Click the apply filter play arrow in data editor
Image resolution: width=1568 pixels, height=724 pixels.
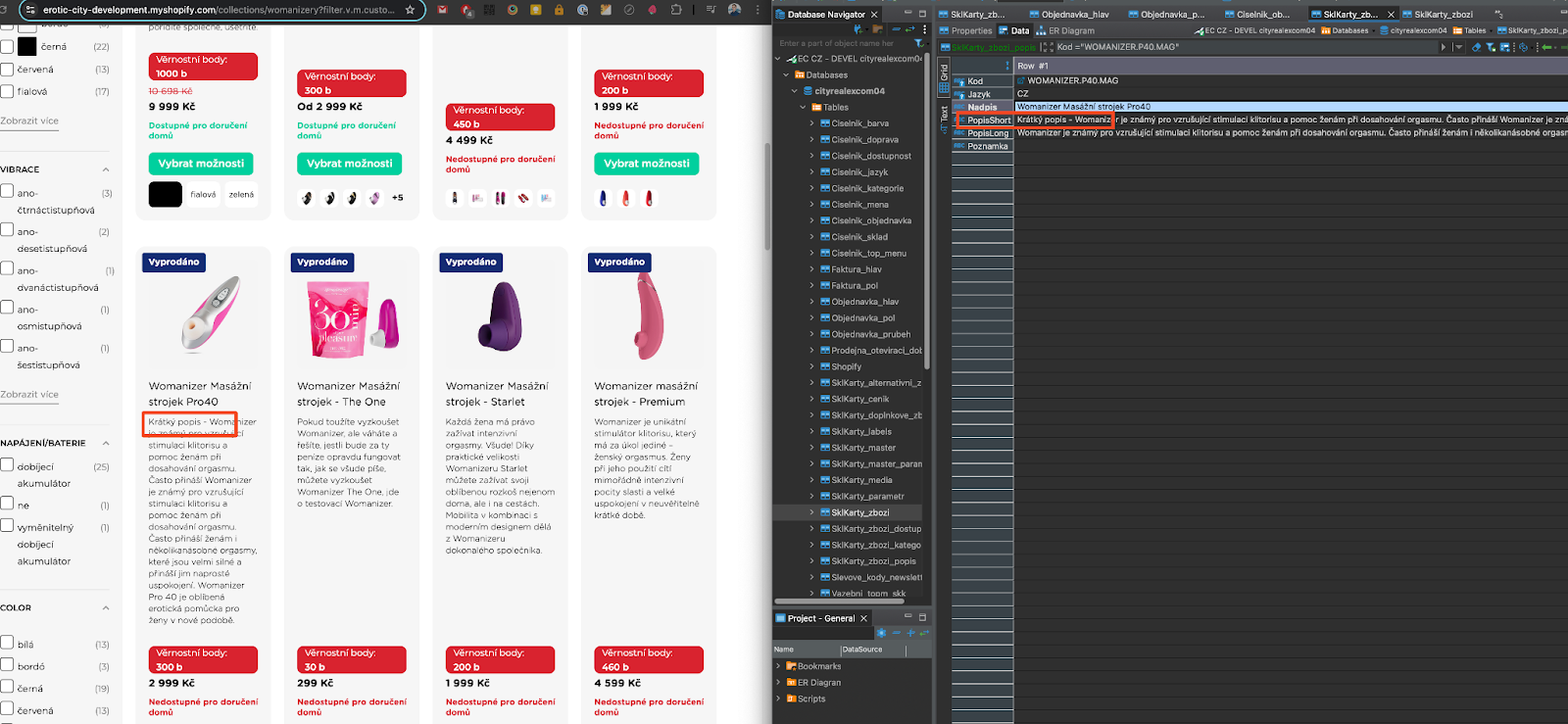(1443, 47)
